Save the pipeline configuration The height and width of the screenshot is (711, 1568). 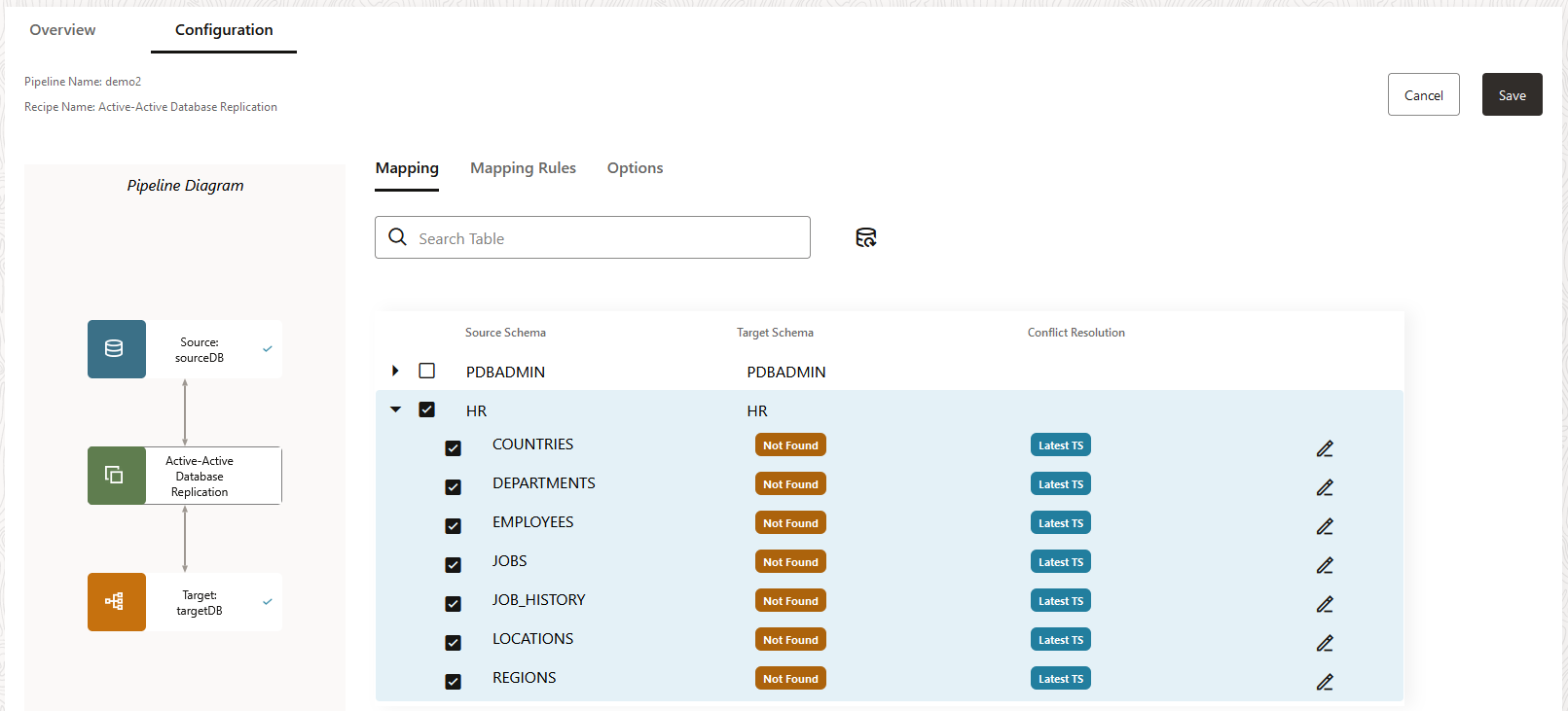point(1512,94)
